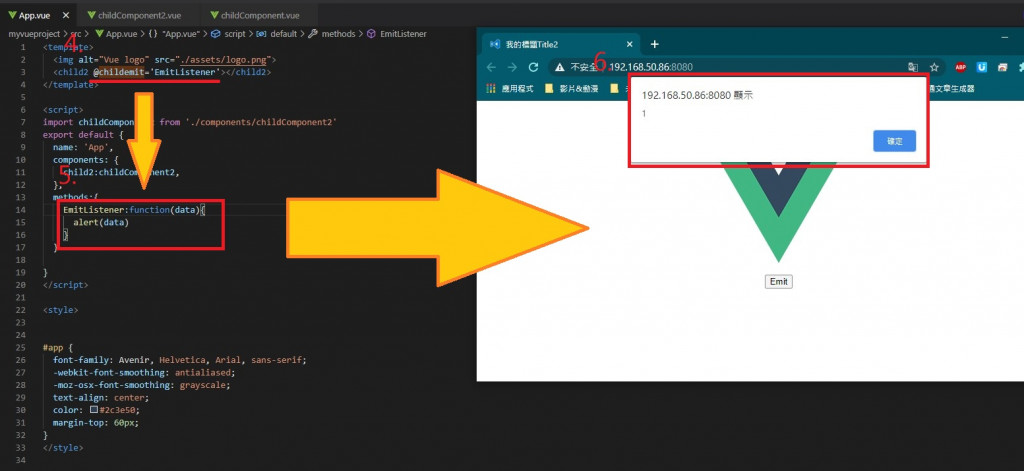Switch to the childComponent.vue editor tab
Screen dimensions: 1024x471
pos(257,15)
